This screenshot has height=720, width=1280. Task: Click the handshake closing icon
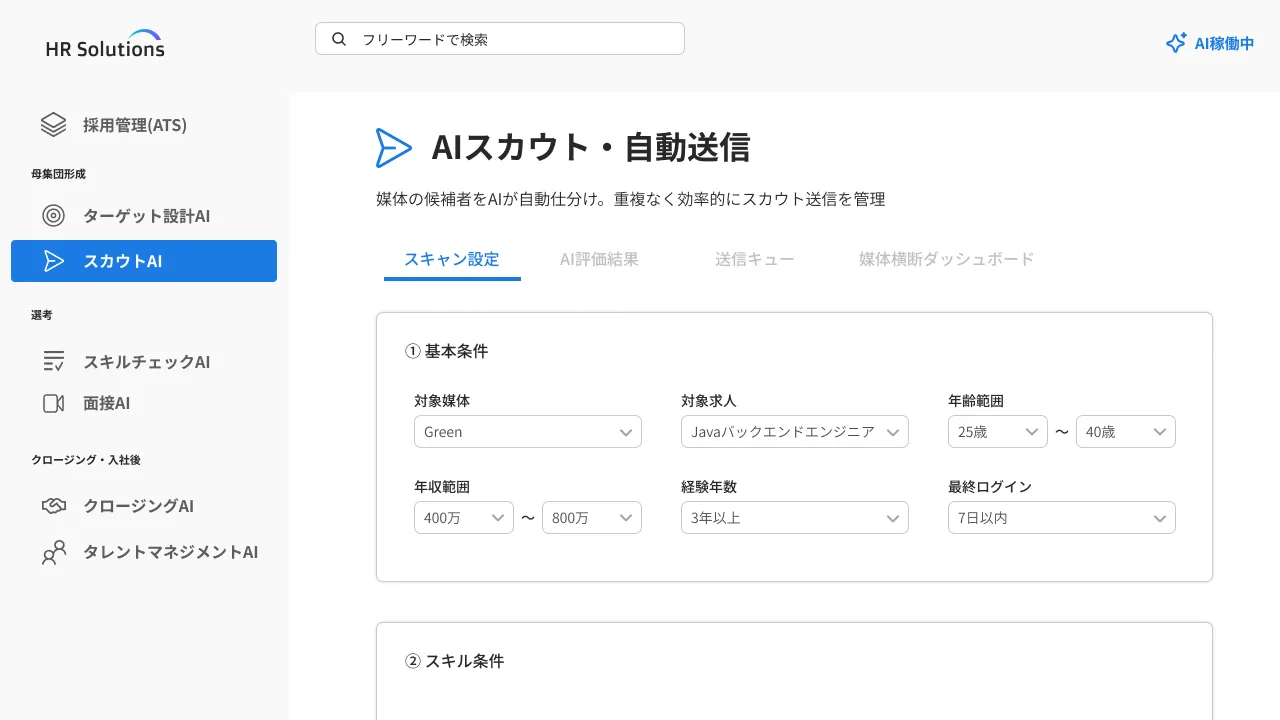(54, 506)
